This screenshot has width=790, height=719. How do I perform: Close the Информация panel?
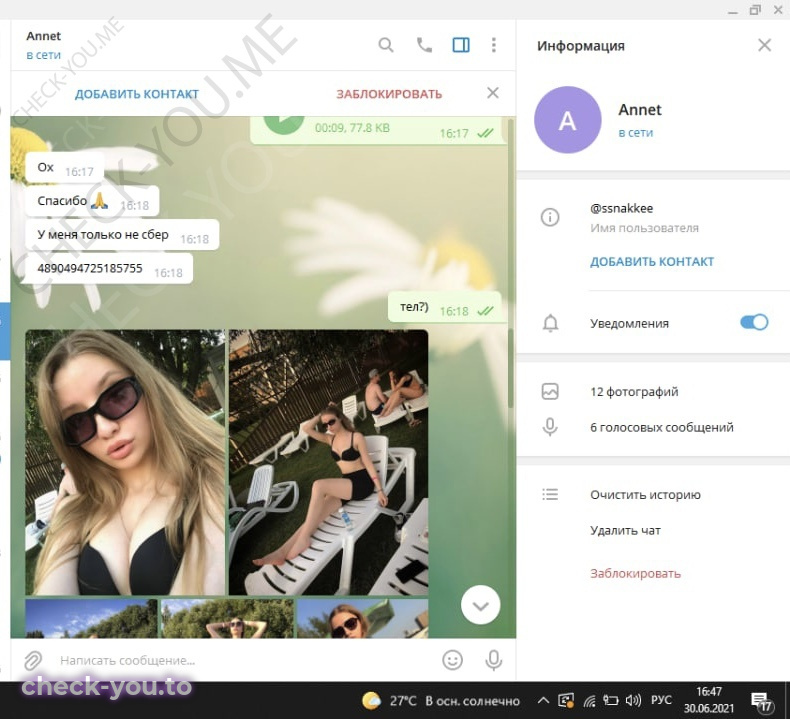tap(764, 45)
